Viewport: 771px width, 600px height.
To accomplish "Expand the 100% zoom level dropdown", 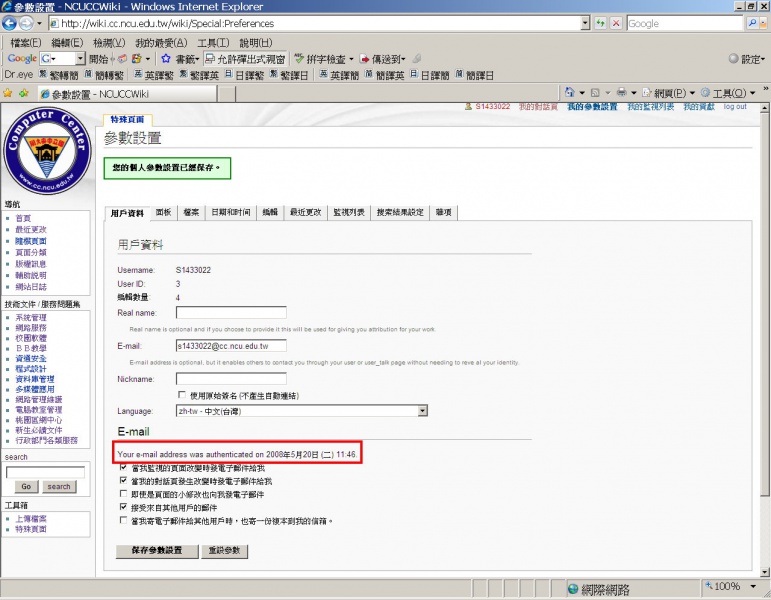I will coord(749,586).
